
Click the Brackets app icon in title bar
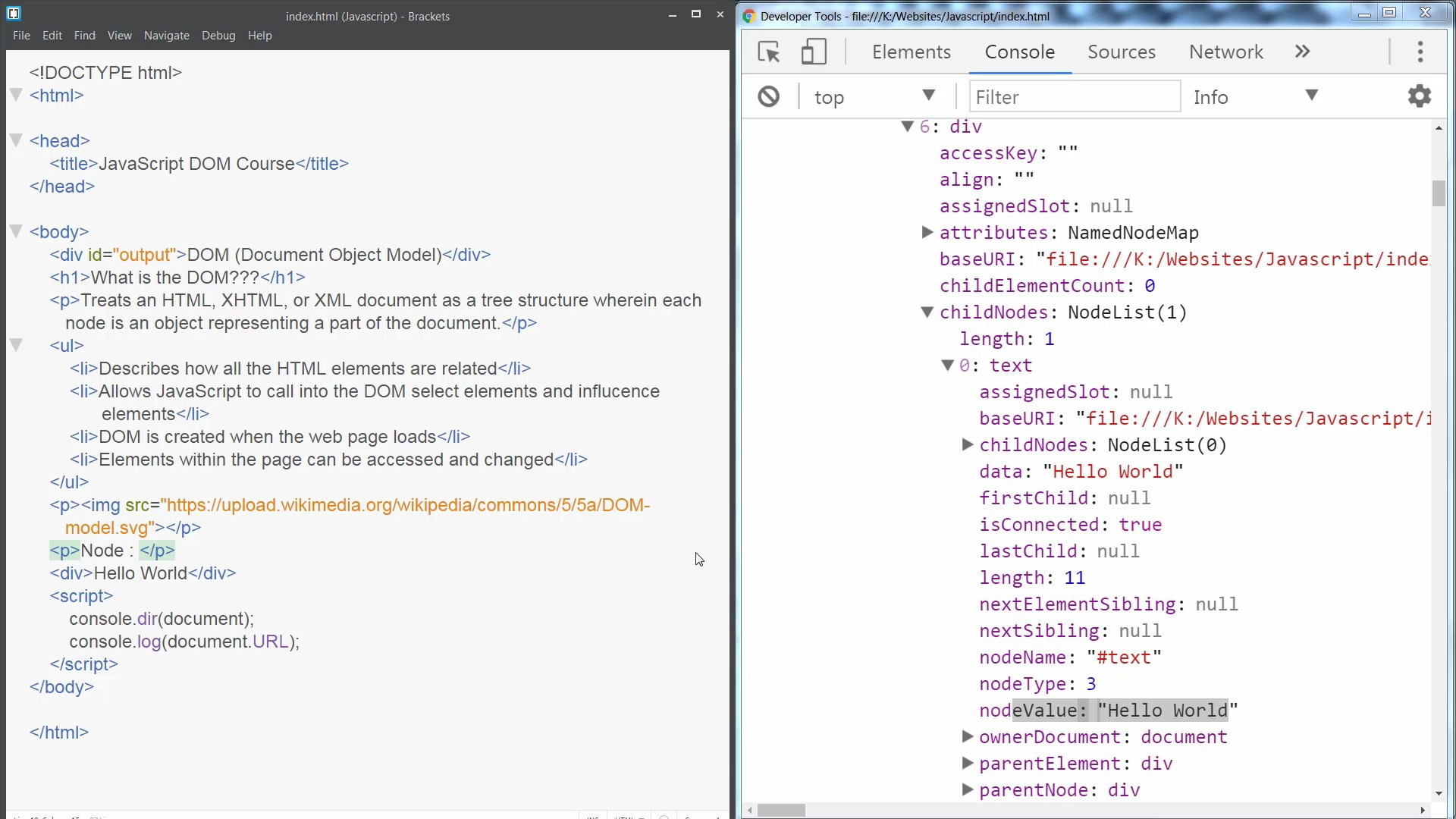tap(14, 14)
